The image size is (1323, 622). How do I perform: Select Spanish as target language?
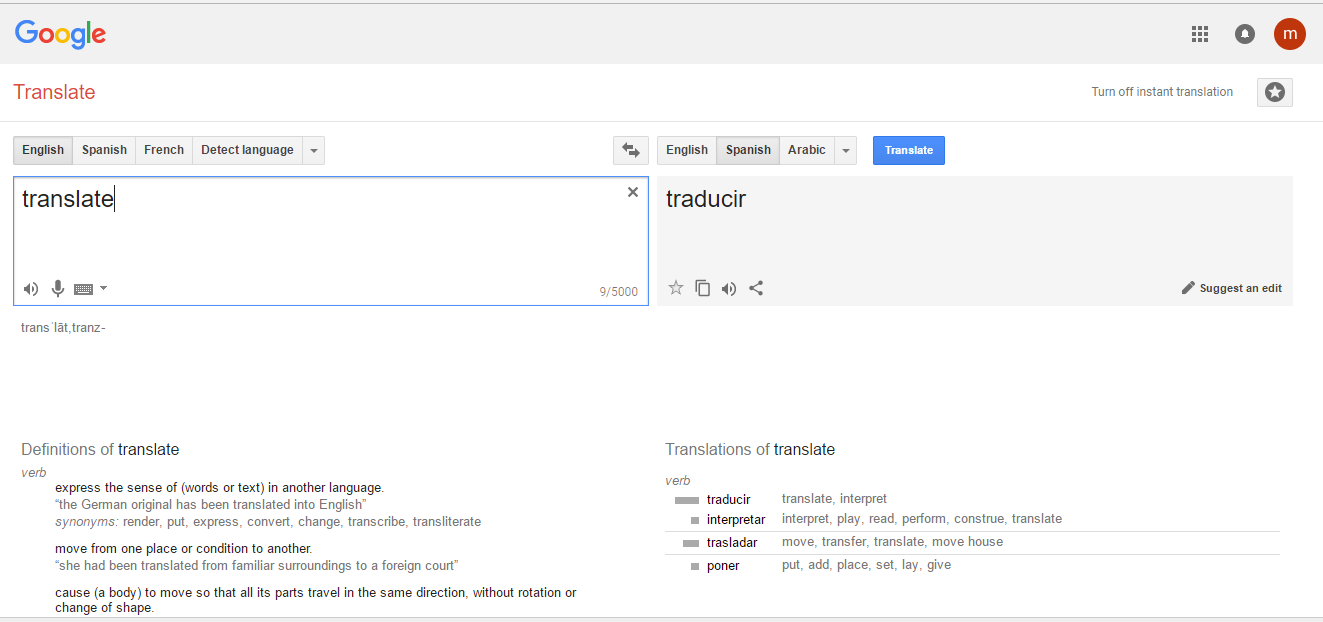point(748,150)
